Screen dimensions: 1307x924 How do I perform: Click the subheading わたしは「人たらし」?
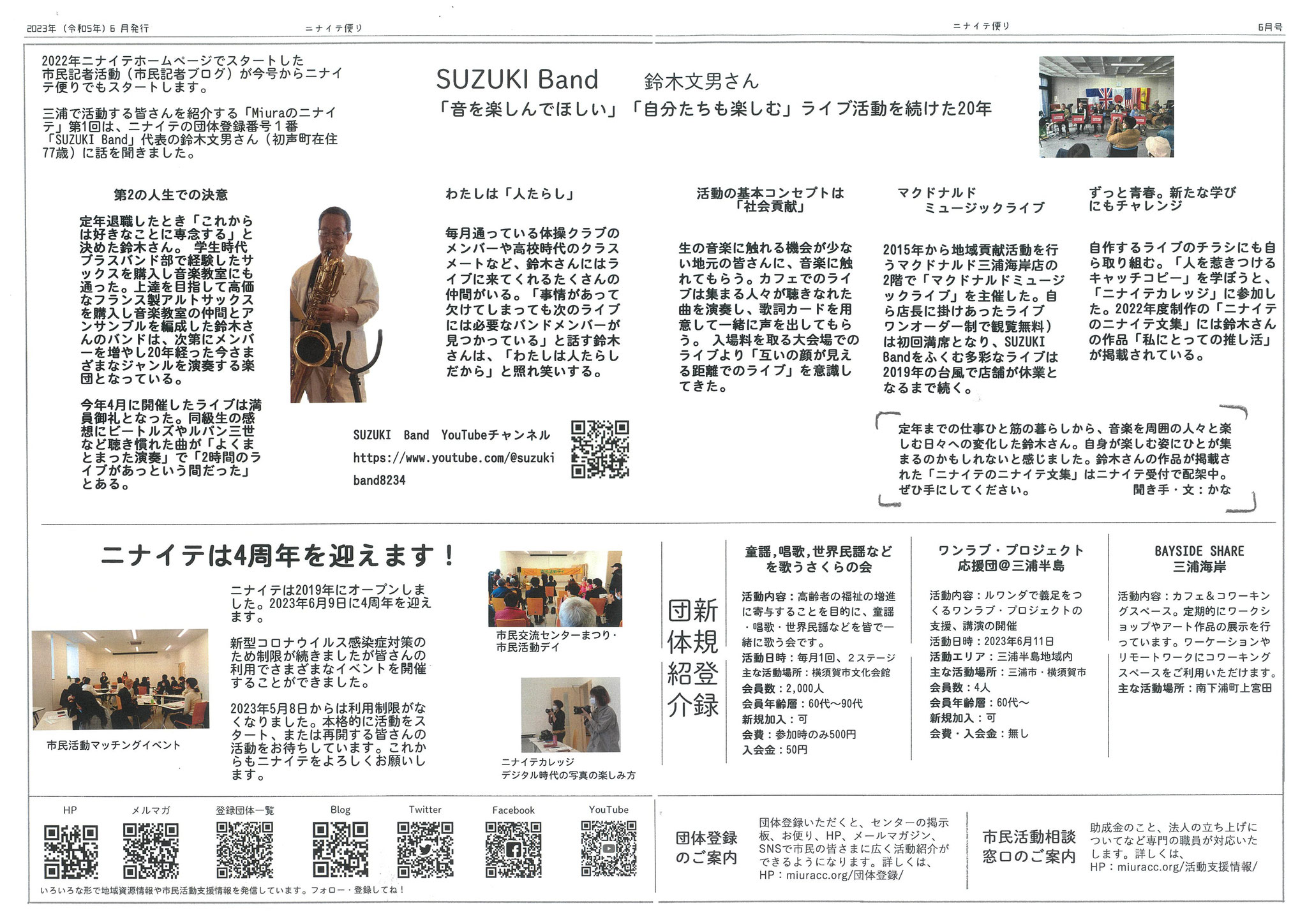510,194
